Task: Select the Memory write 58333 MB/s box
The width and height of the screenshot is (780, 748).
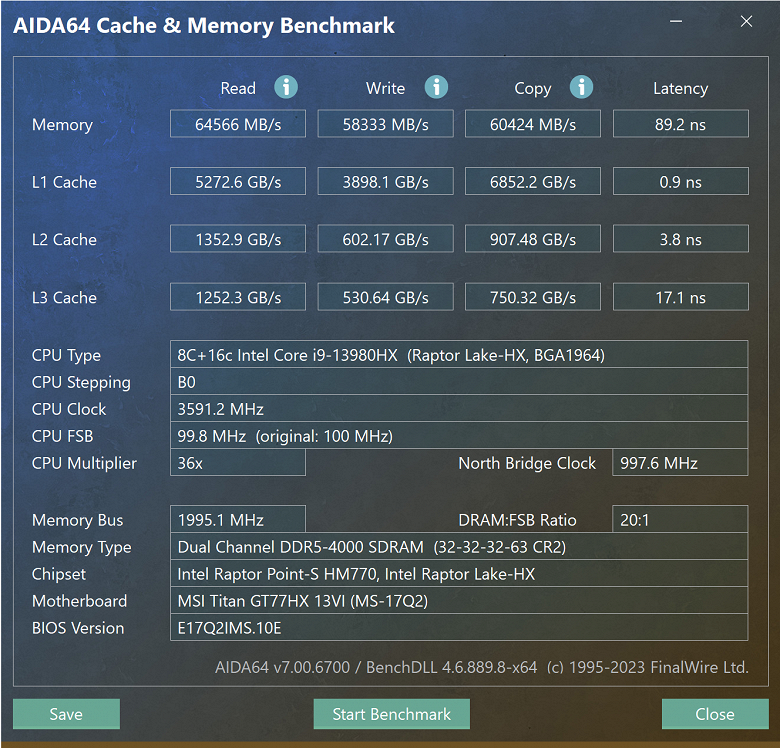Action: 386,124
